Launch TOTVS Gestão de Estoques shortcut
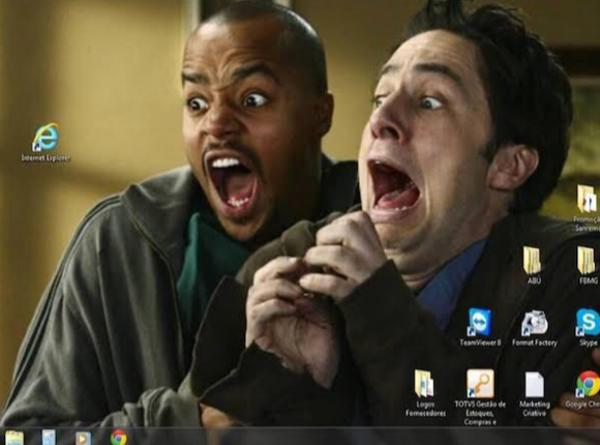This screenshot has height=445, width=600. [x=480, y=397]
